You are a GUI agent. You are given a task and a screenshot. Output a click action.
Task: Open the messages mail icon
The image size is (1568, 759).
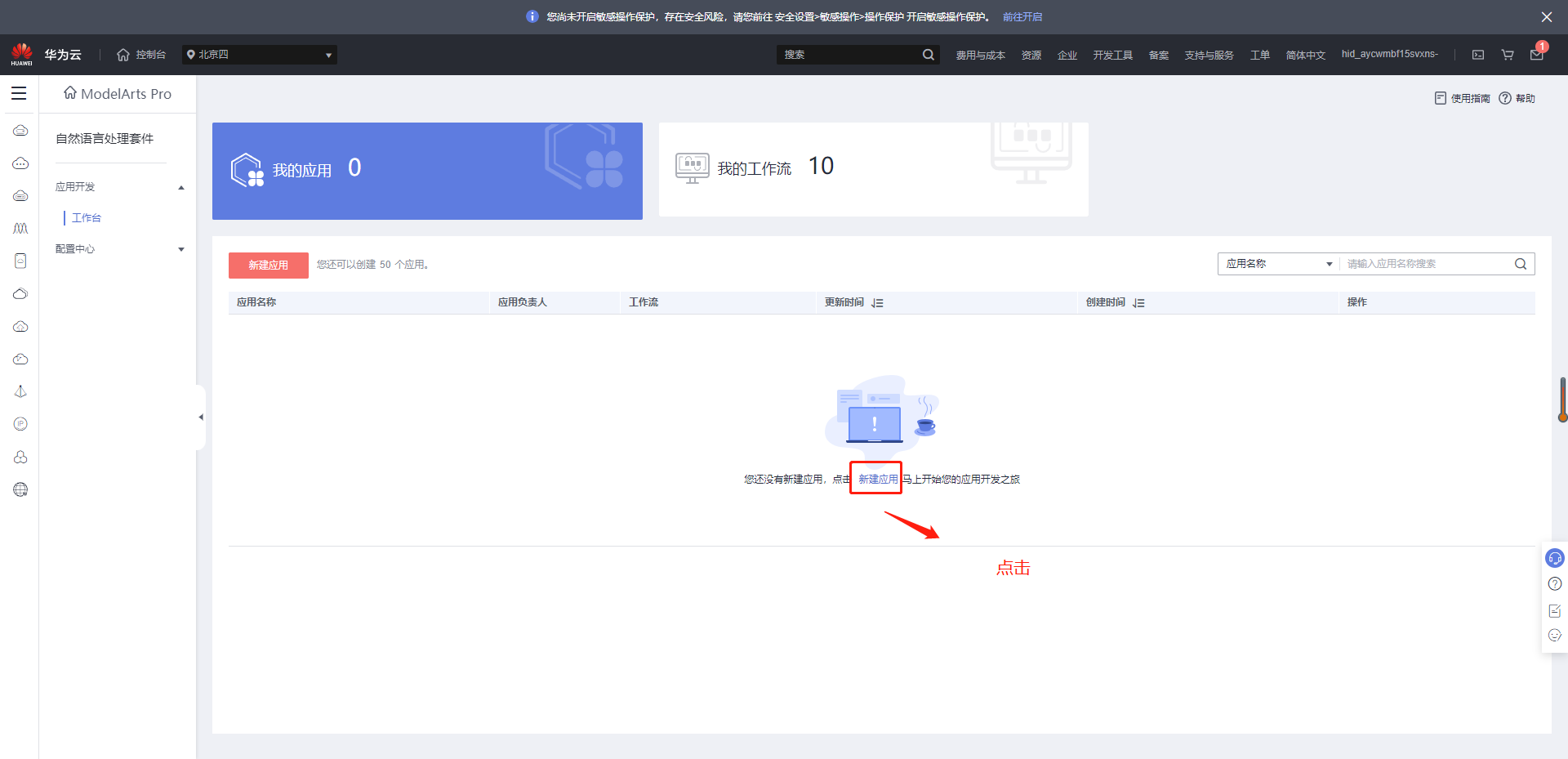click(x=1537, y=55)
